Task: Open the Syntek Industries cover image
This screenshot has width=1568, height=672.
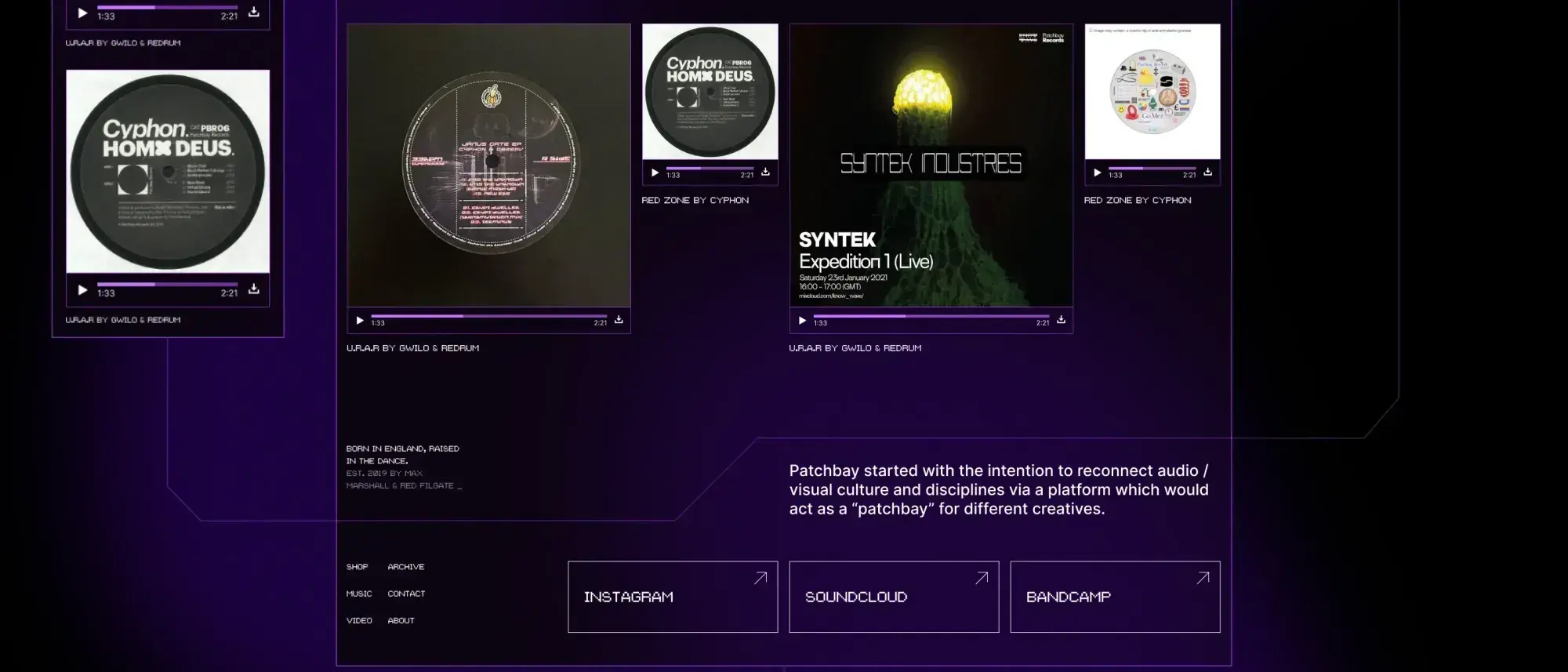Action: pyautogui.click(x=931, y=165)
